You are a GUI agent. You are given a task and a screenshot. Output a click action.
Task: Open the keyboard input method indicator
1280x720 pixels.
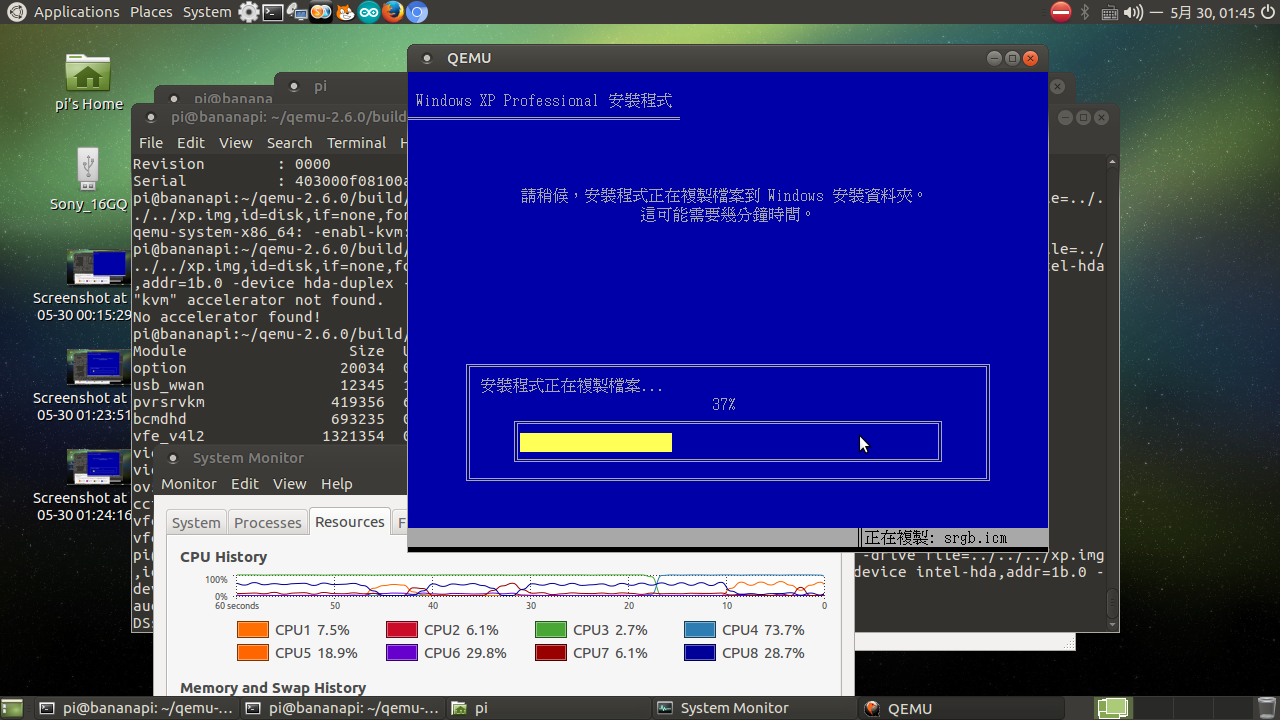pyautogui.click(x=1110, y=12)
